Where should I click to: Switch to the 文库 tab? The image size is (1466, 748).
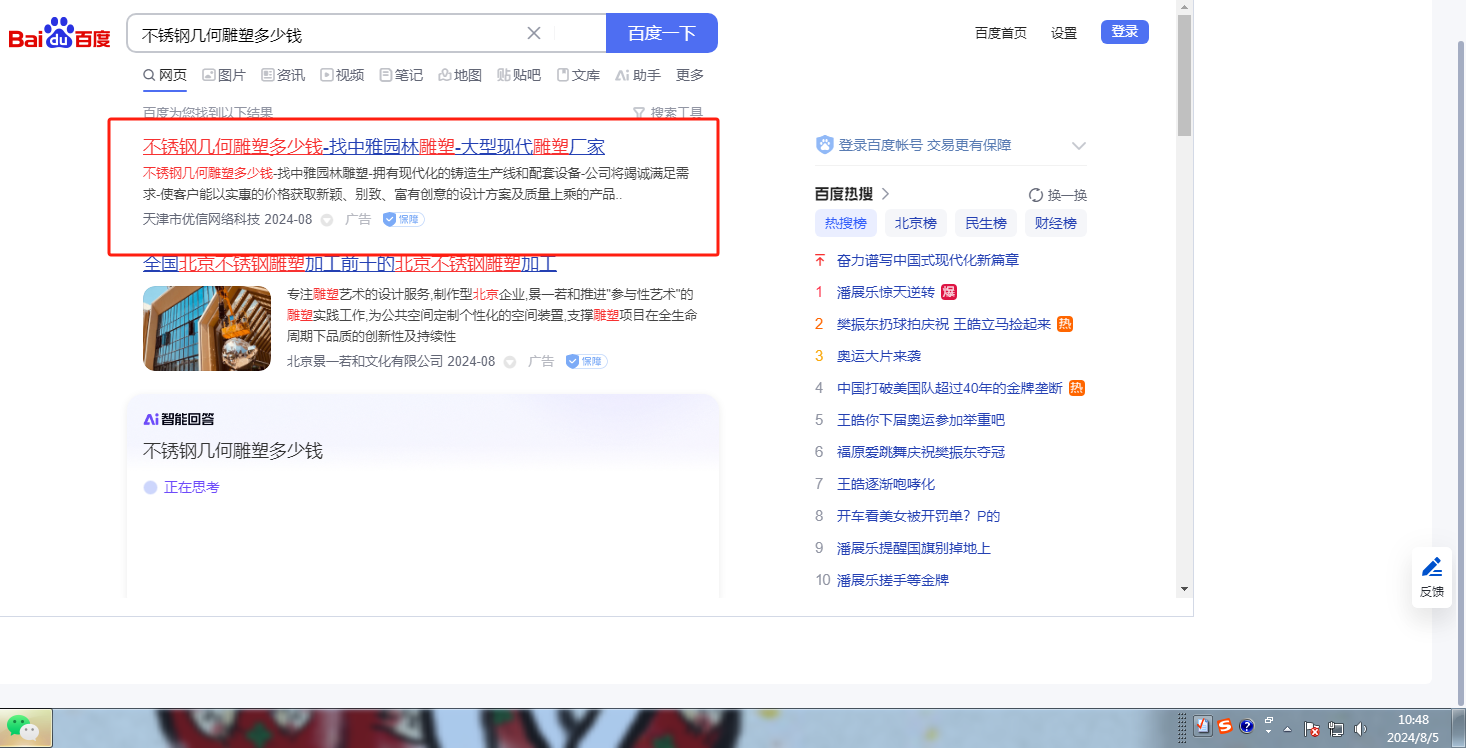pos(578,75)
